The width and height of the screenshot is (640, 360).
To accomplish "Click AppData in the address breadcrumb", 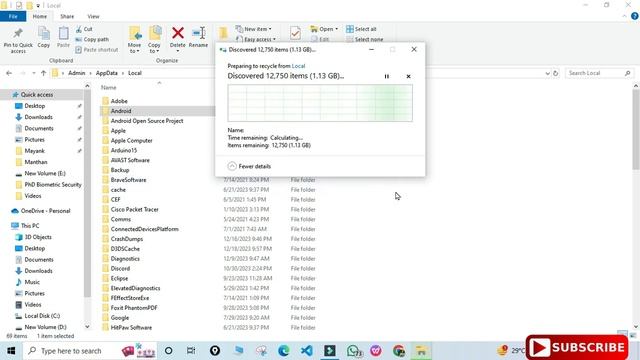I will 107,73.
